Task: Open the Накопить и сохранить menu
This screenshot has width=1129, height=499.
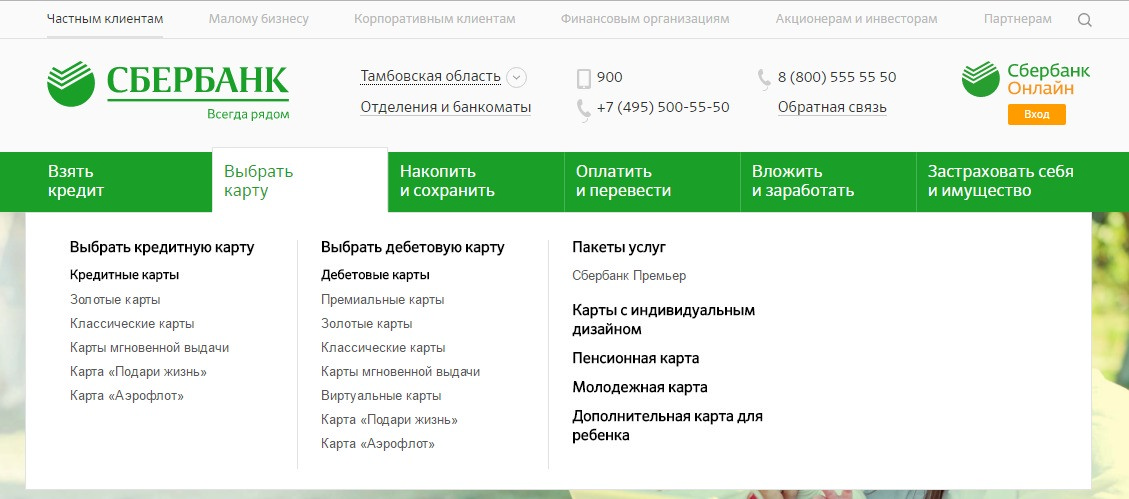Action: 476,181
